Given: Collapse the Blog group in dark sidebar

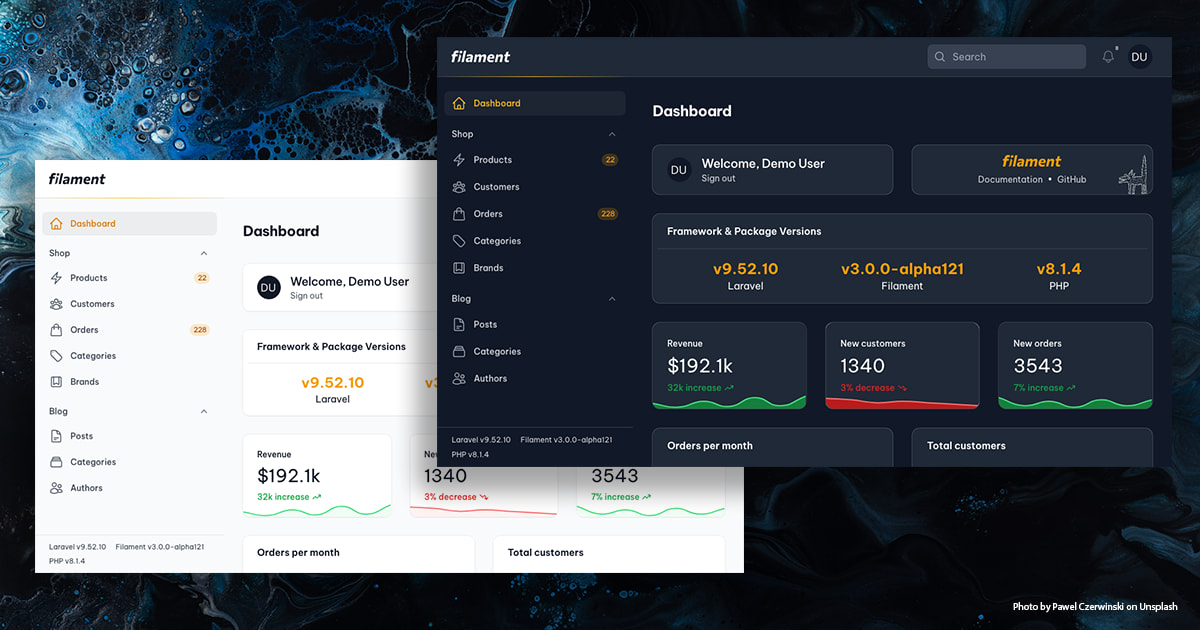Looking at the screenshot, I should (612, 299).
